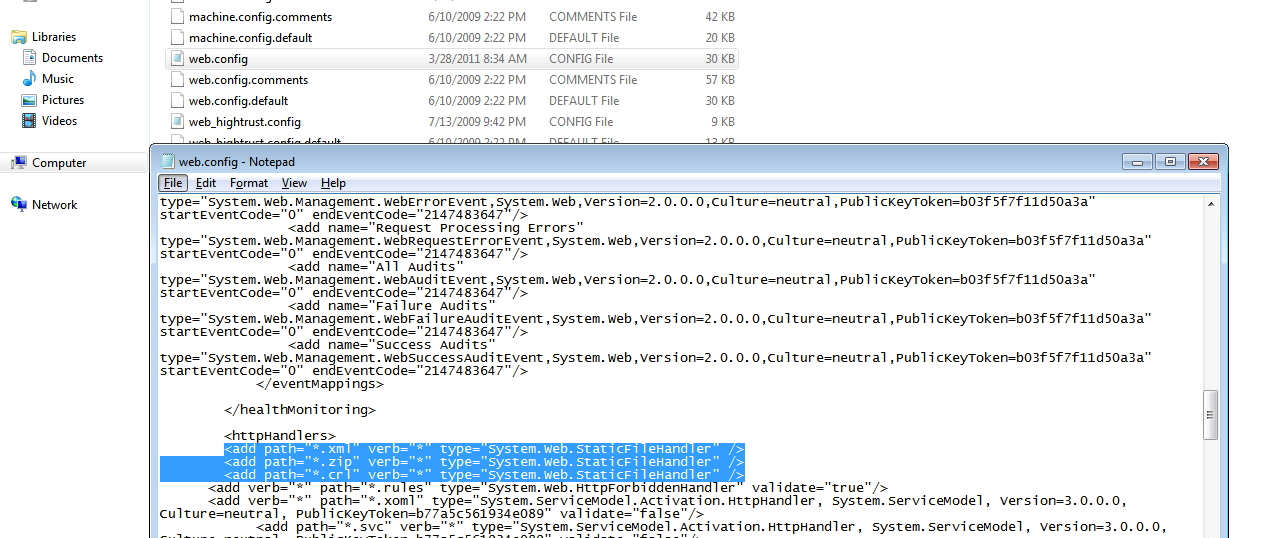Viewport: 1267px width, 538px height.
Task: Click the 7/13/2009 9:42 PM date cell
Action: 477,122
